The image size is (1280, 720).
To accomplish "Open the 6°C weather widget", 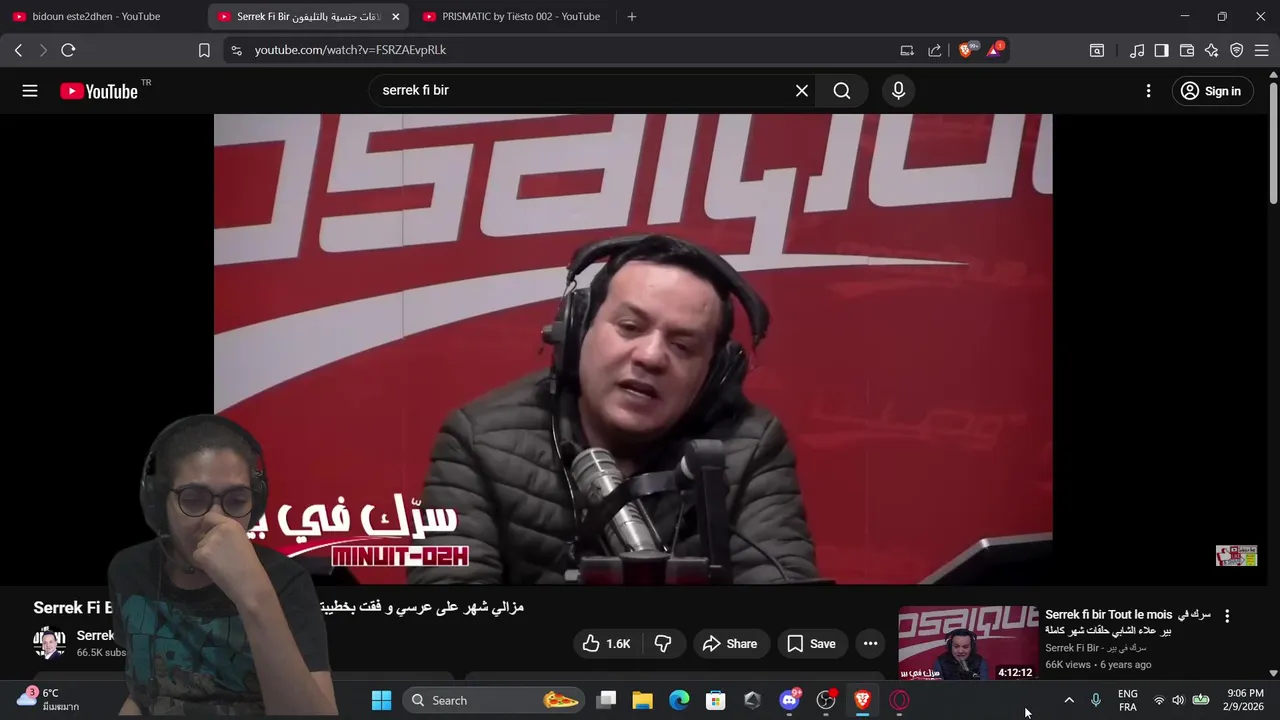I will [48, 699].
